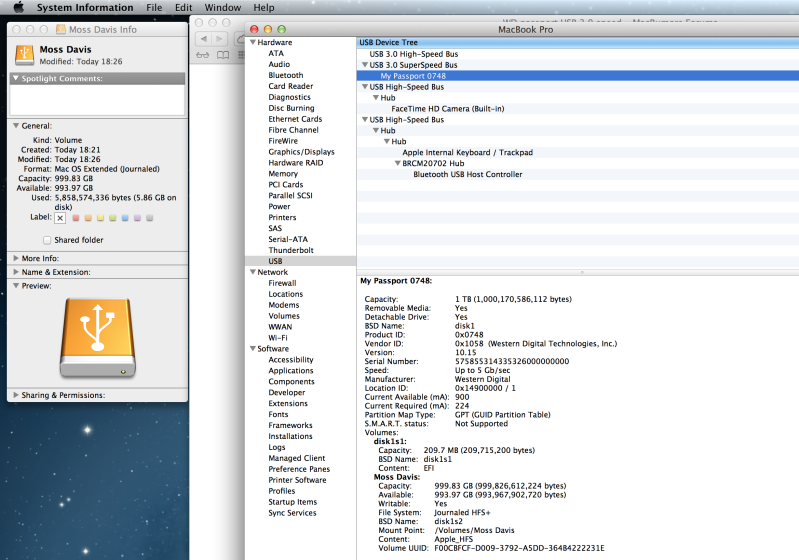
Task: Collapse the USB 3.0 SuperSpeed Bus node
Action: (x=365, y=65)
